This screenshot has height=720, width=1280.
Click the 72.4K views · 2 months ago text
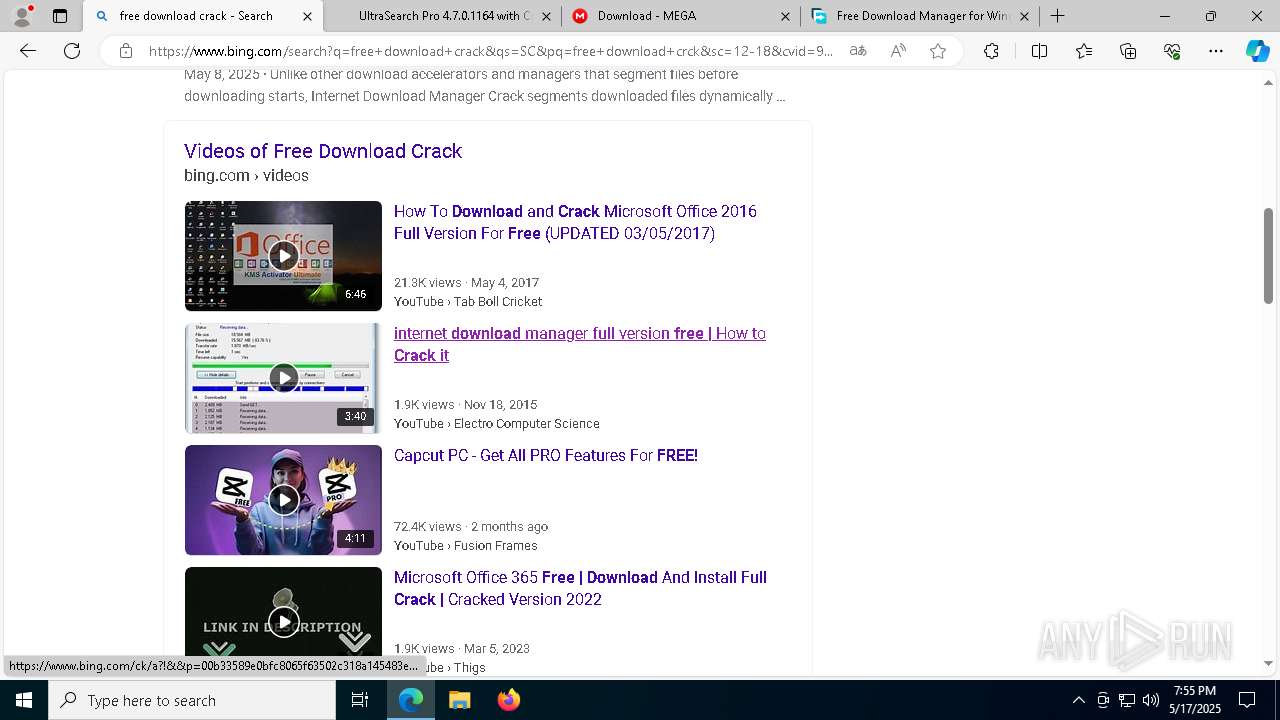tap(471, 527)
